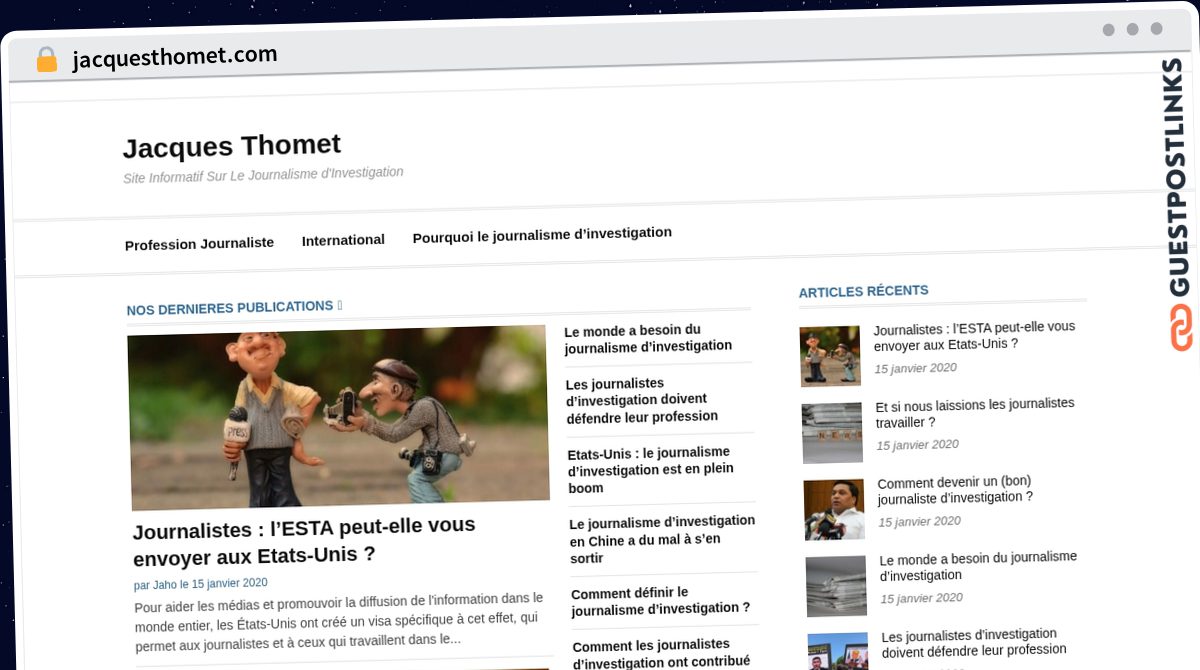This screenshot has height=670, width=1200.
Task: Click the date under 'Comment devenir un (bon)'
Action: (919, 521)
